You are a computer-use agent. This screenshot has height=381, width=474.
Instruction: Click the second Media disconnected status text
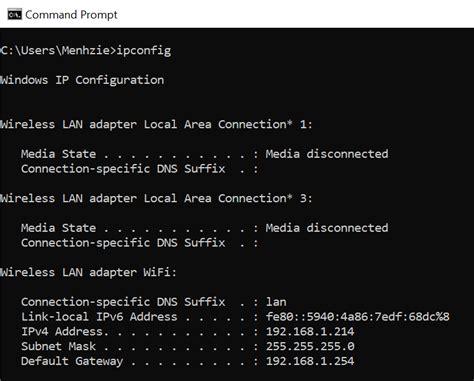coord(327,228)
